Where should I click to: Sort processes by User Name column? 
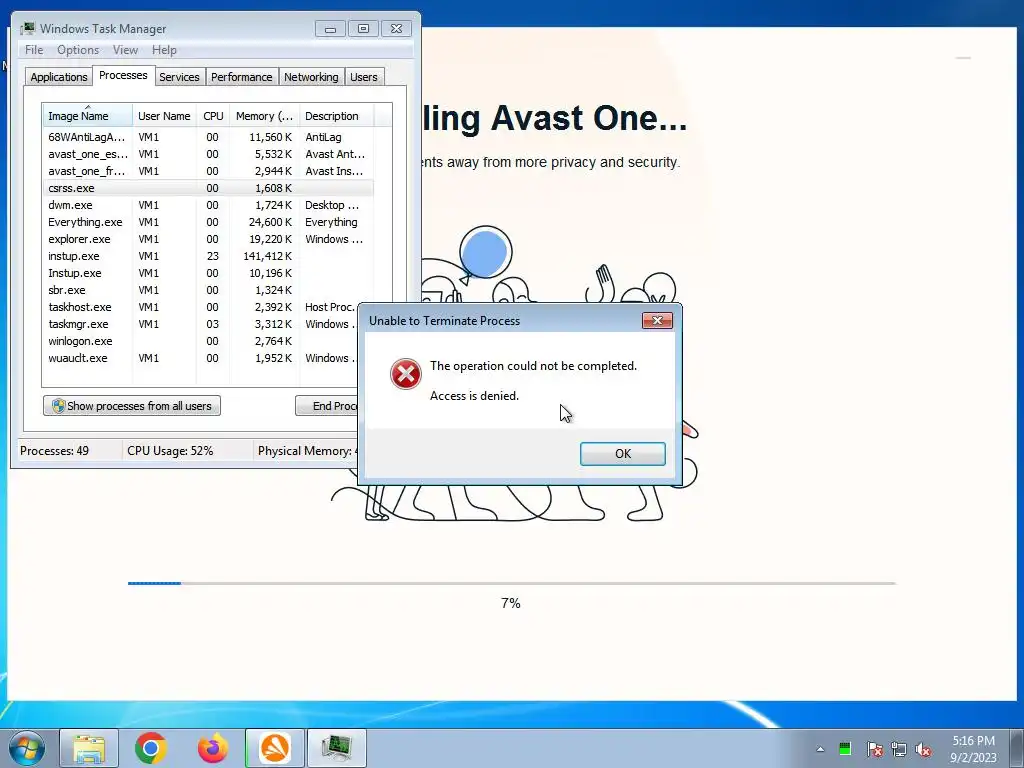pyautogui.click(x=164, y=116)
